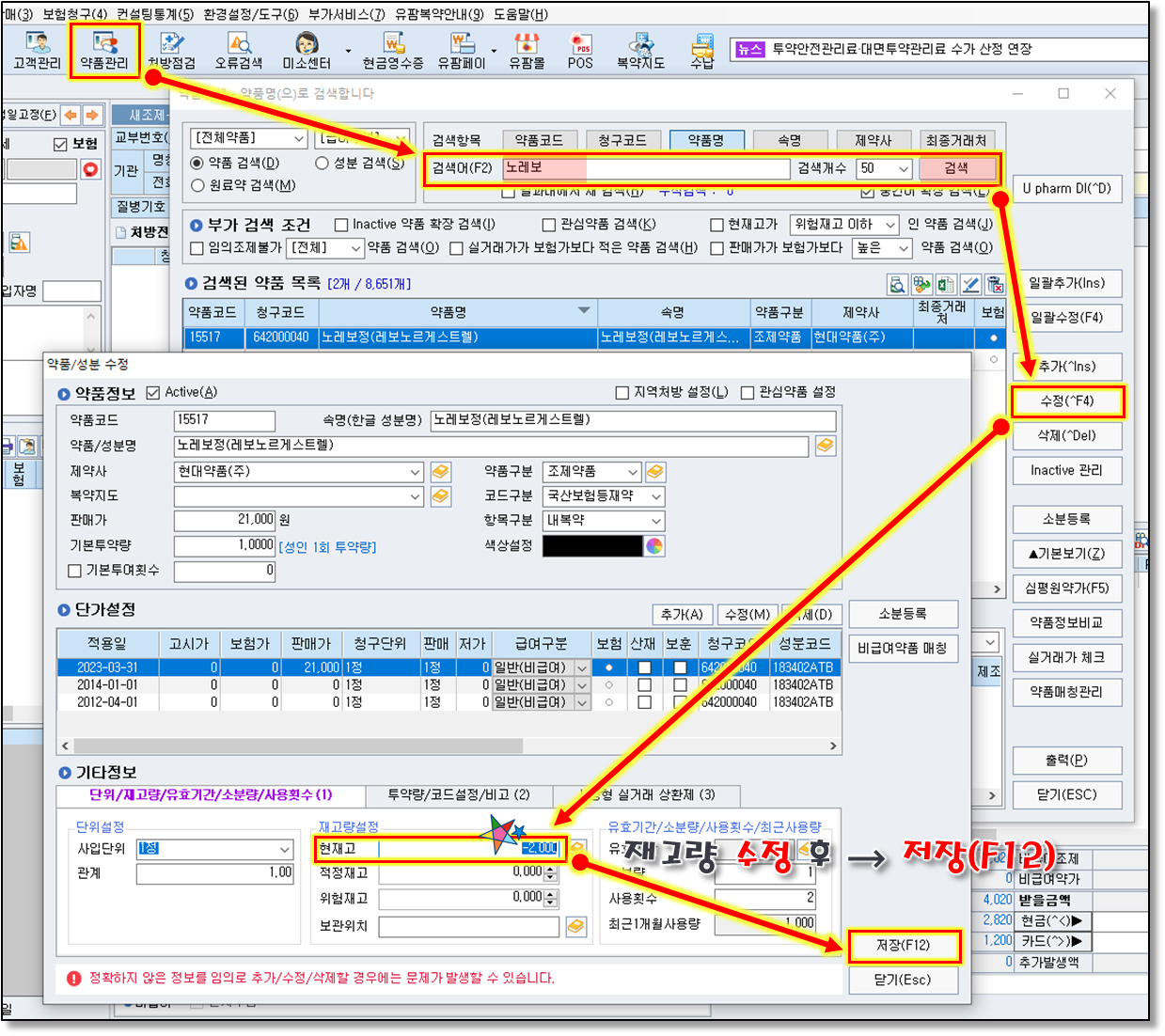This screenshot has width=1165, height=1036.
Task: Click lookup icon next to 약품구분 dropdown
Action: (655, 471)
